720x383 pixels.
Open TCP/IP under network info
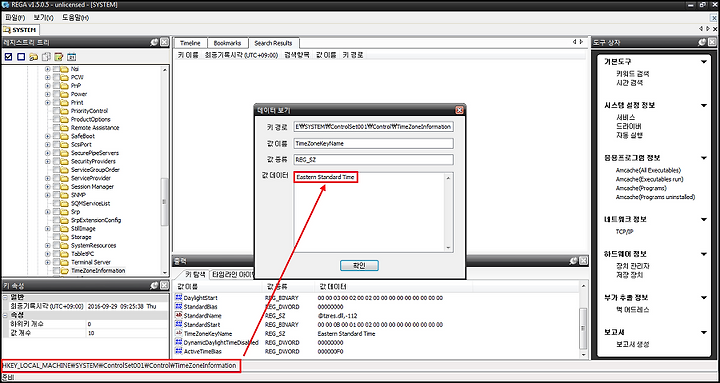pyautogui.click(x=624, y=232)
